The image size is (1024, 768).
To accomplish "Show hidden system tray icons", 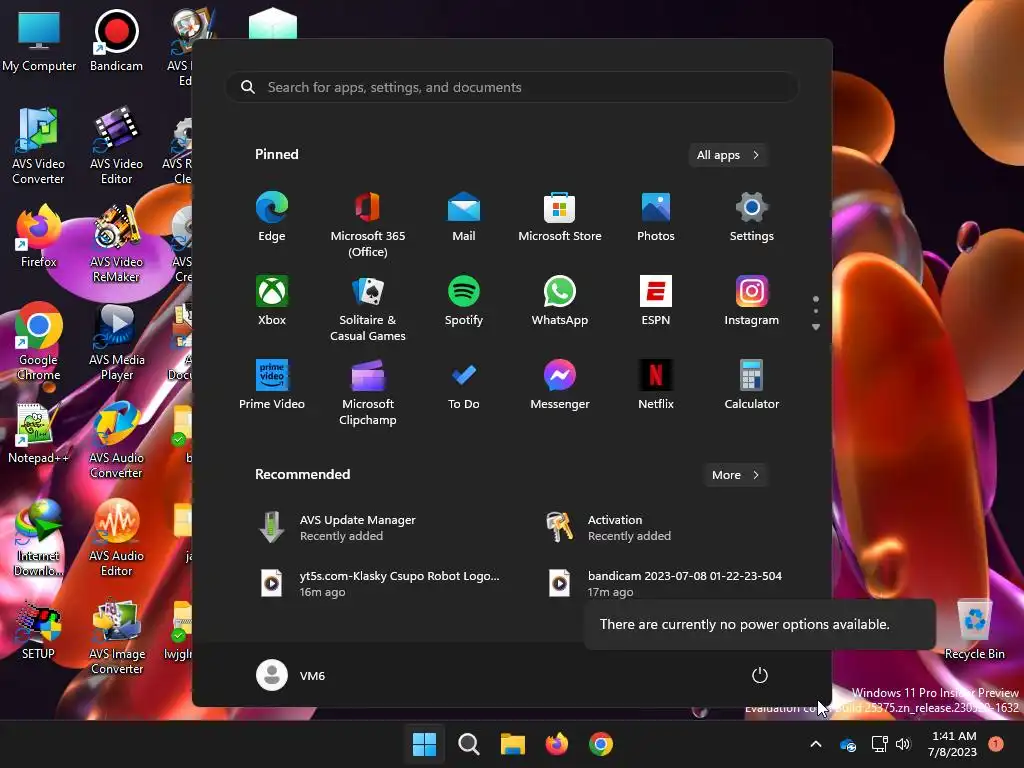I will point(816,744).
